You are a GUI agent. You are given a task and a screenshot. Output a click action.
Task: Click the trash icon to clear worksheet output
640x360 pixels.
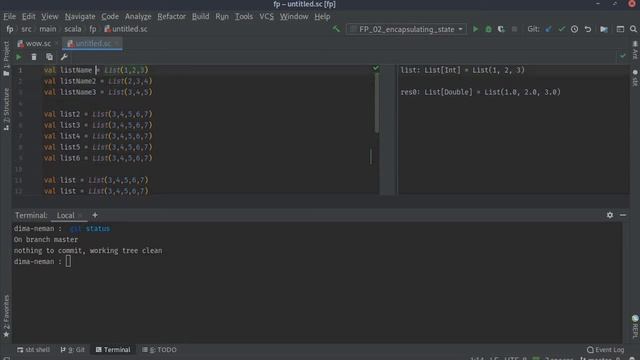34,57
